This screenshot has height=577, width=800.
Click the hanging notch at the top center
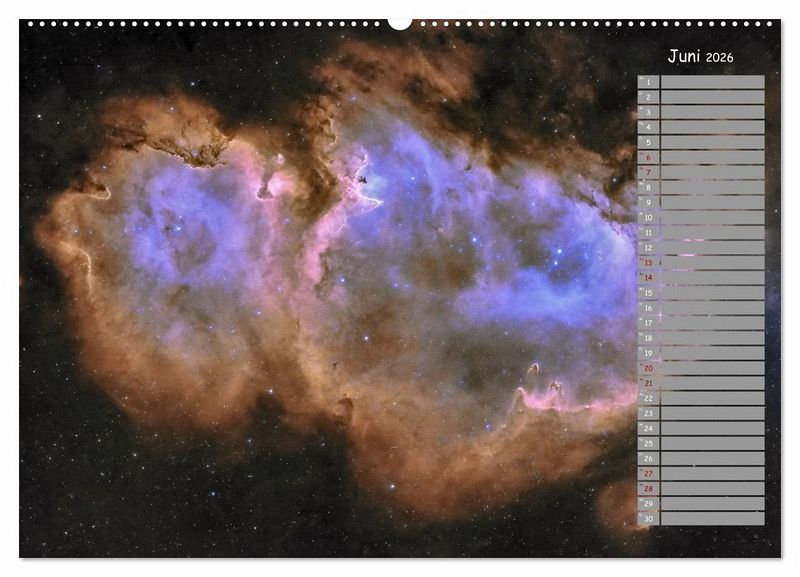click(400, 23)
